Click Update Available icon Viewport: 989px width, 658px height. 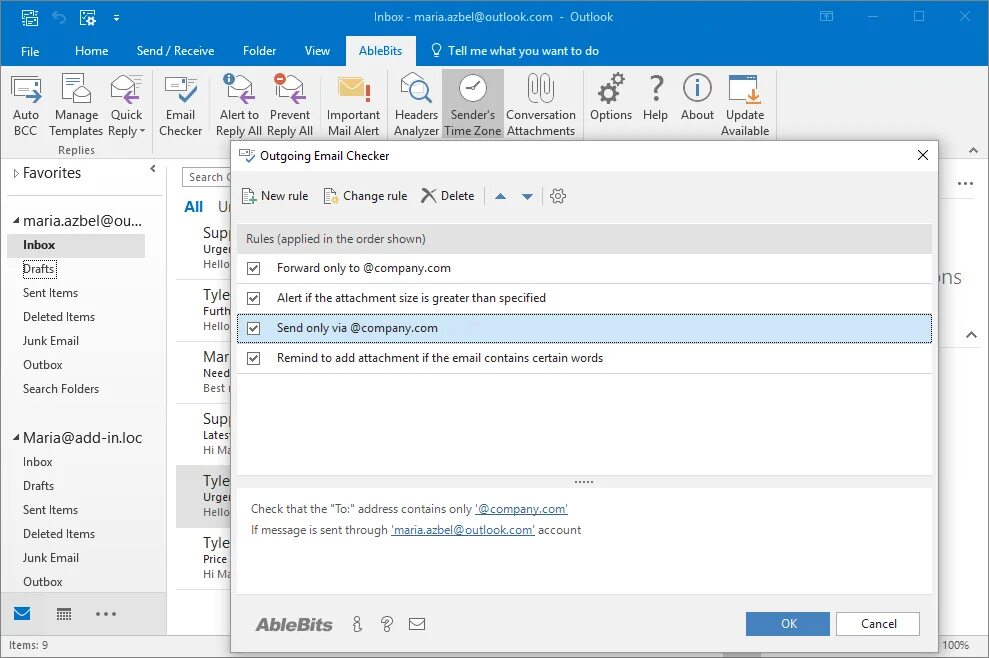click(745, 105)
